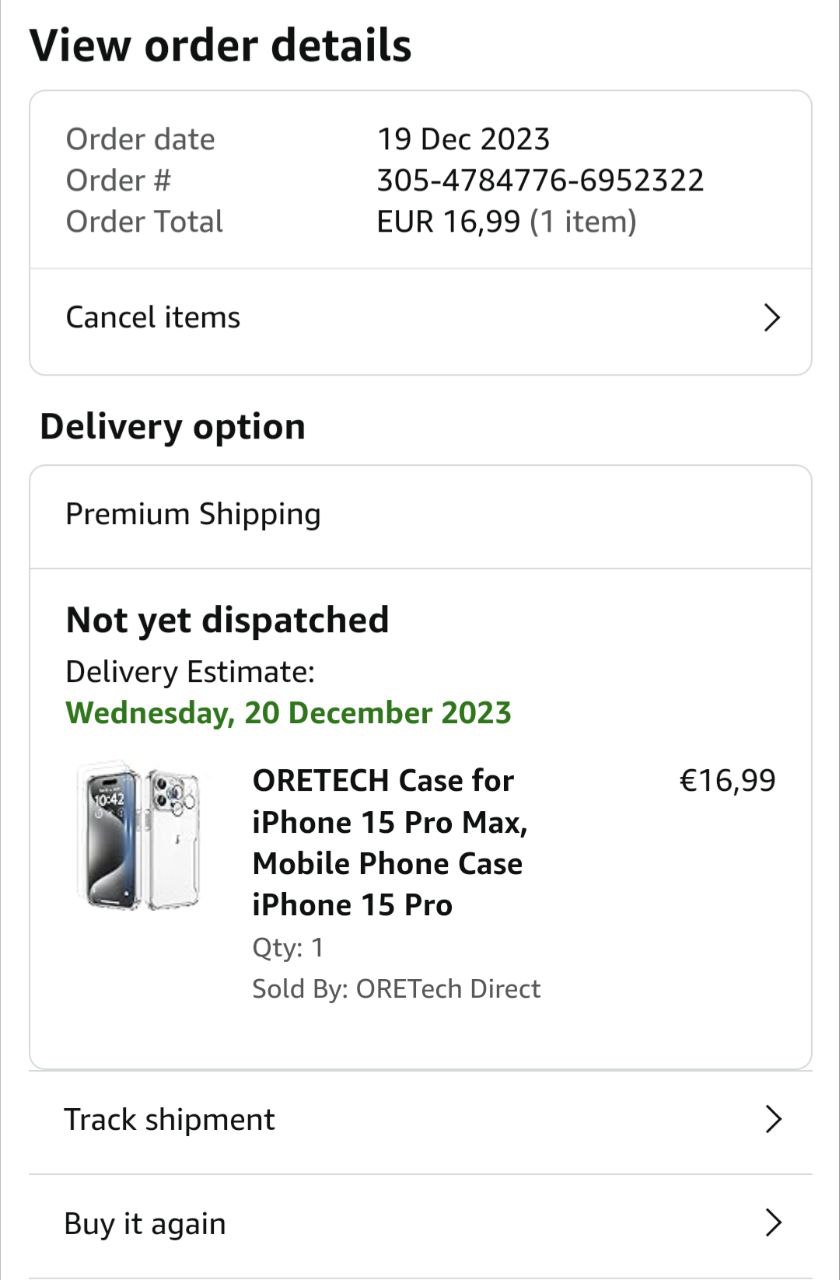Screen dimensions: 840x1280
Task: Tap the order number 305-4784776-6952322
Action: [540, 180]
